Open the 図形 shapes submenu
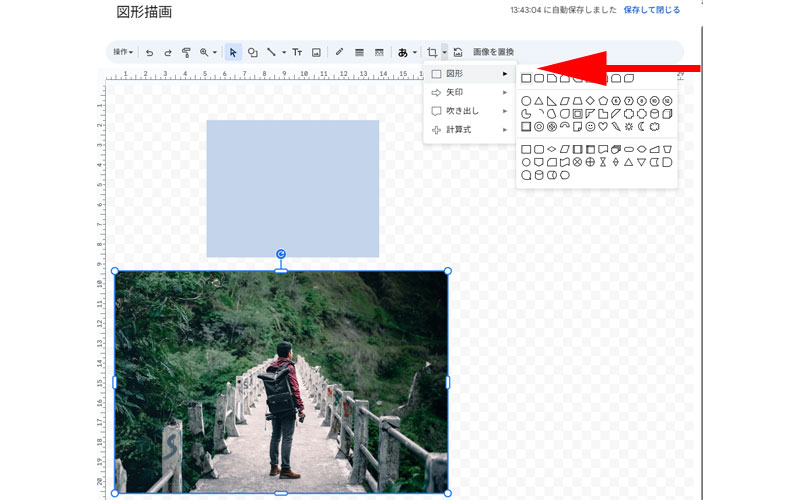 coord(470,74)
